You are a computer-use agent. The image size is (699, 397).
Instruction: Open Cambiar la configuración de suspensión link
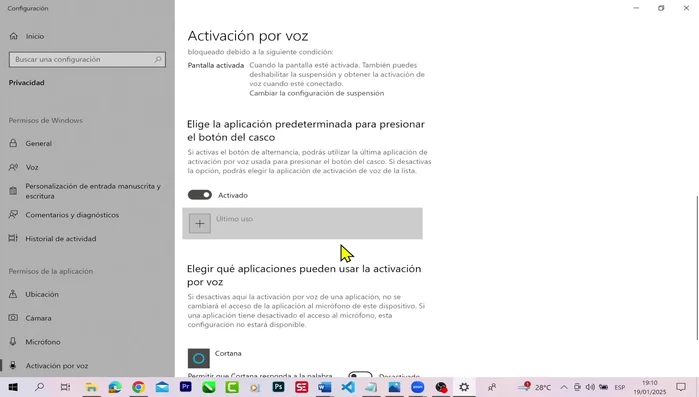pos(317,93)
